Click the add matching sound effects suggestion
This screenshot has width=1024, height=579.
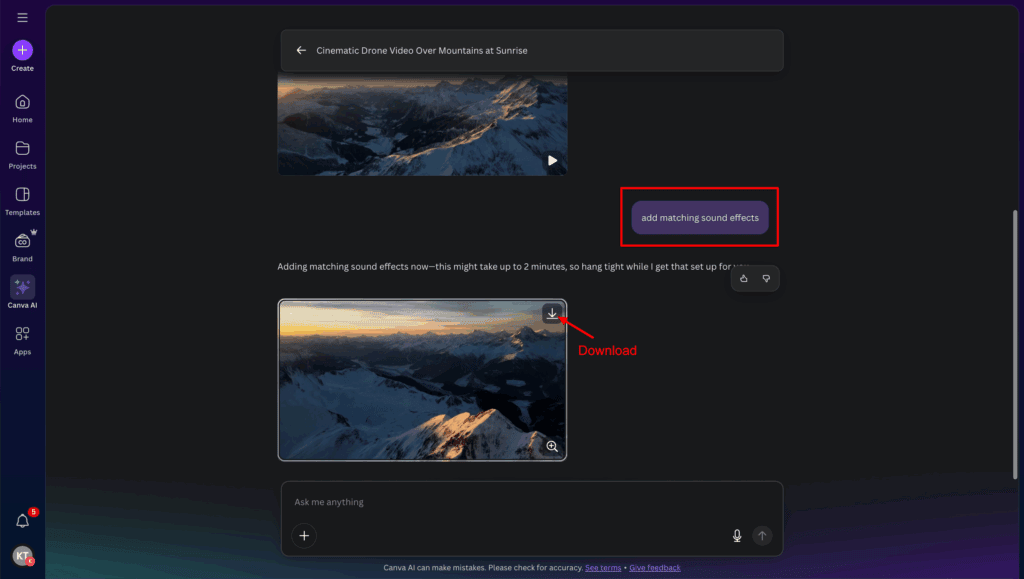coord(699,217)
